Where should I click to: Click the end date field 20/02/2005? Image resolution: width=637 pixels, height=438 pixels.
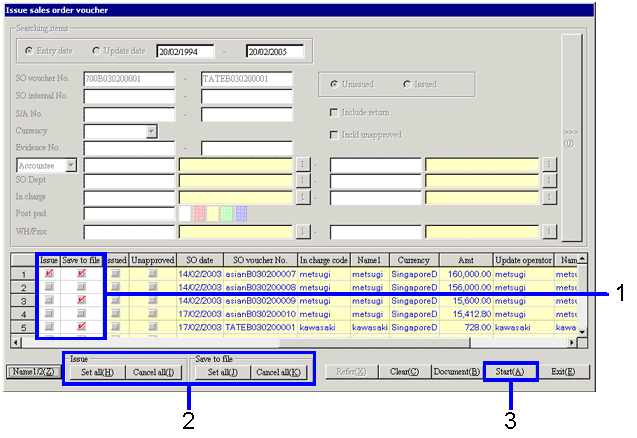point(275,52)
